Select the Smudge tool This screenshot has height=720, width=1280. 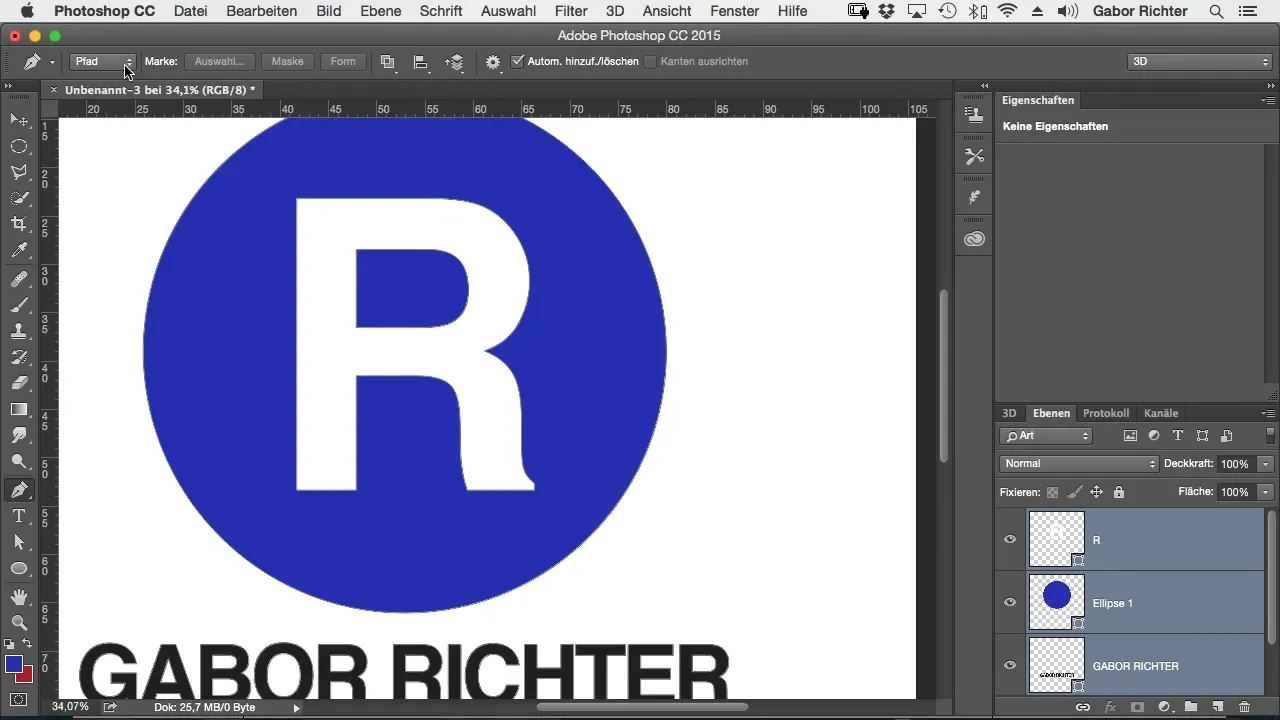point(19,435)
